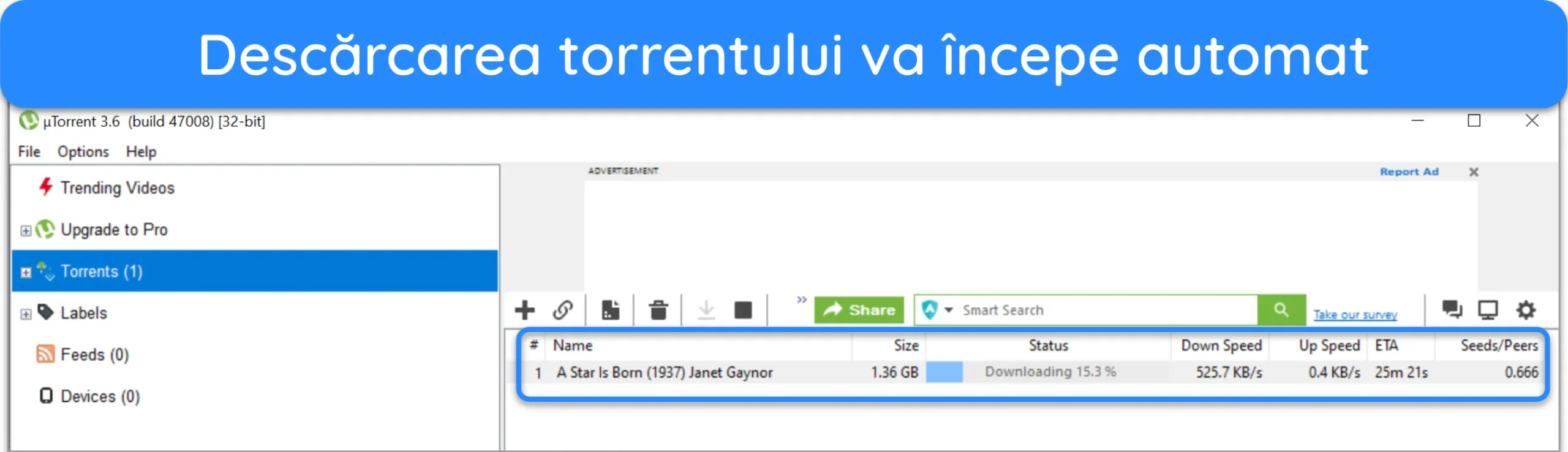Sort torrents by the Size column header
Image resolution: width=1568 pixels, height=452 pixels.
[888, 345]
